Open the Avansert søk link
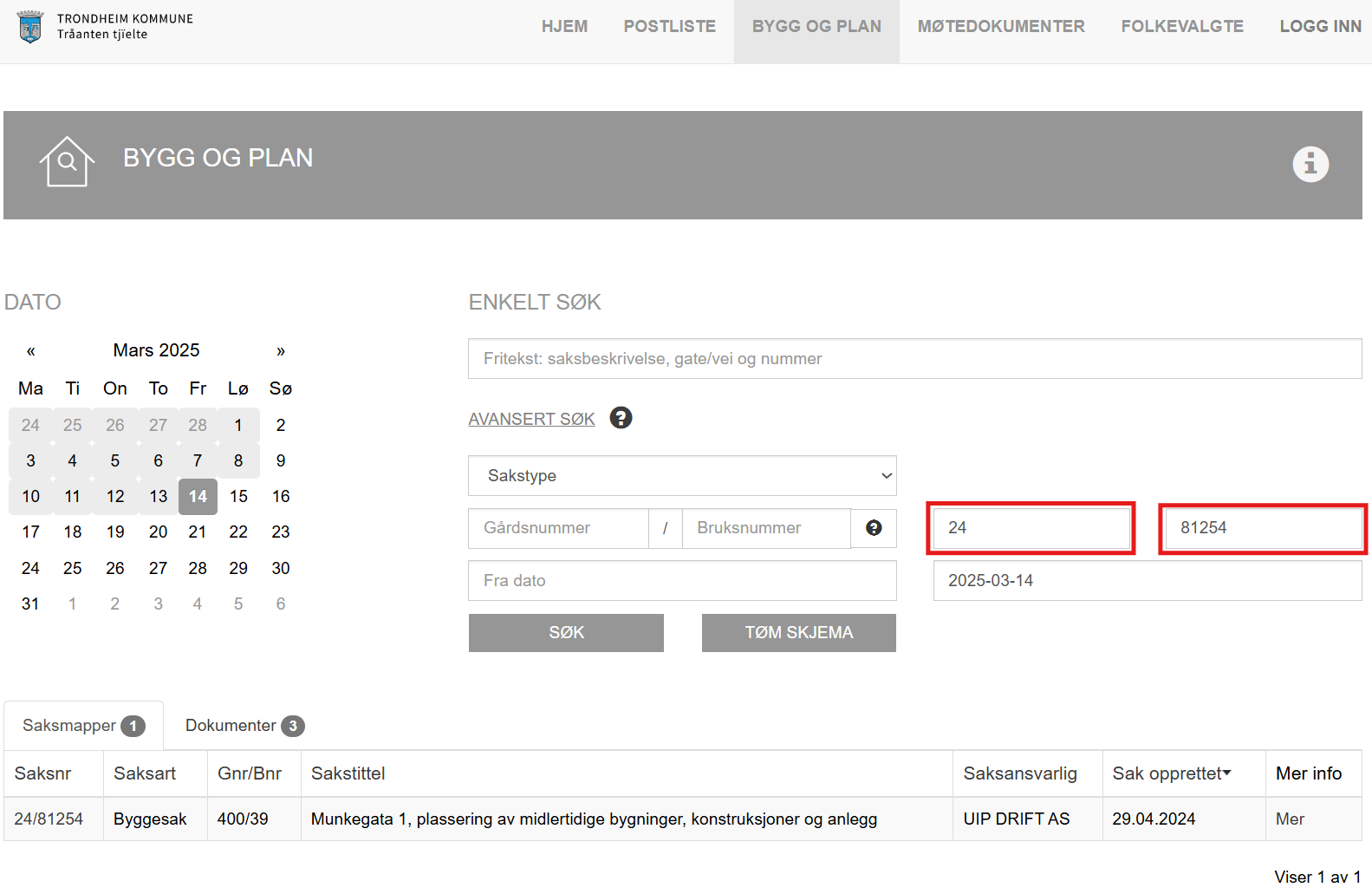This screenshot has width=1372, height=894. click(531, 419)
